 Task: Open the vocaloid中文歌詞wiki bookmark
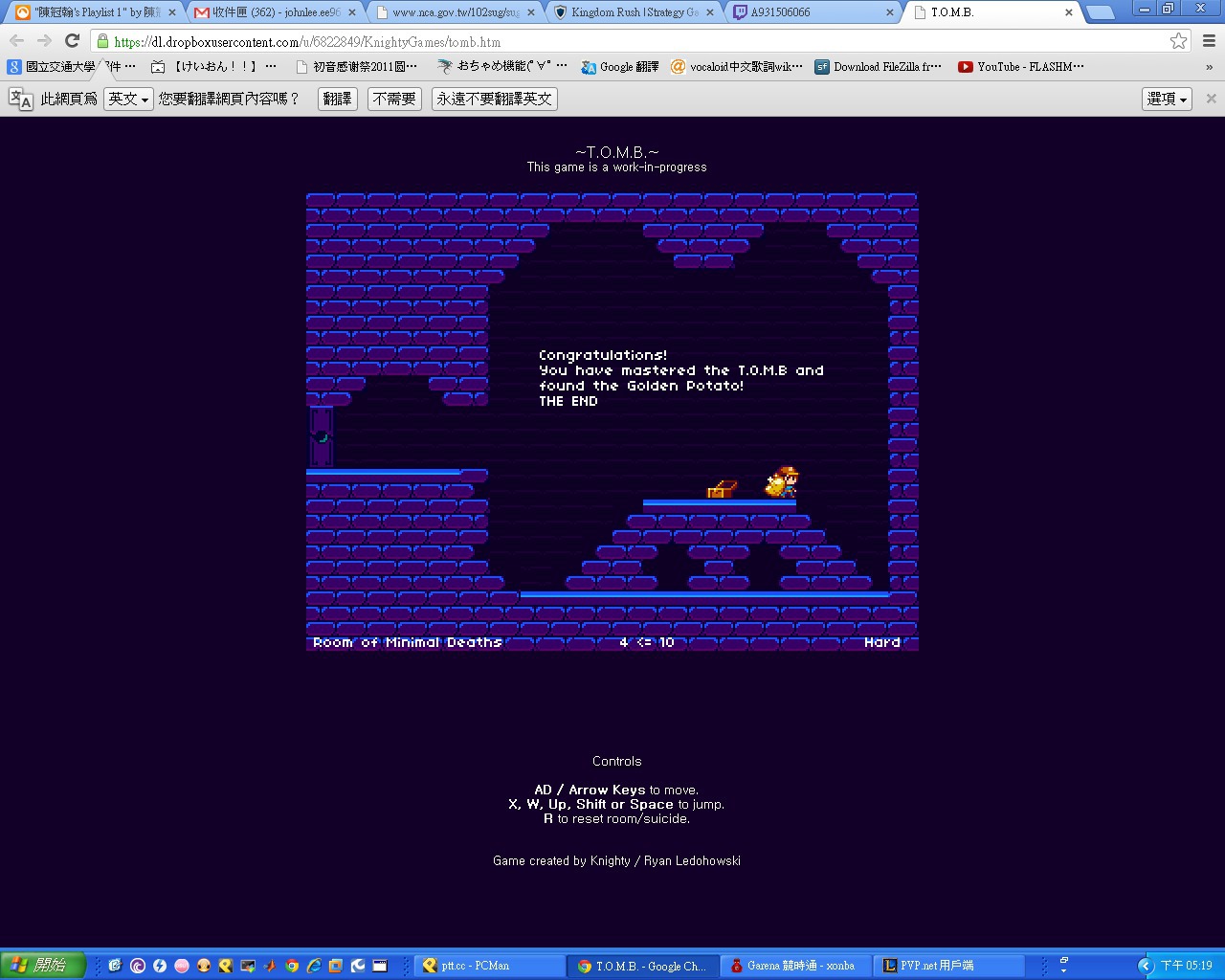[736, 67]
